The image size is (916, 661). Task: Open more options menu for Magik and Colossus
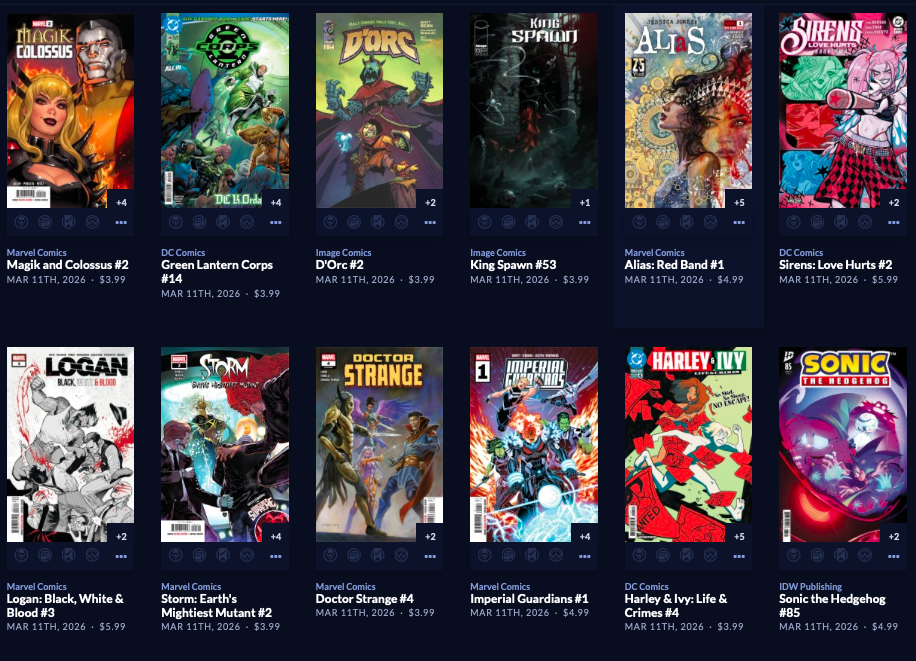tap(121, 223)
